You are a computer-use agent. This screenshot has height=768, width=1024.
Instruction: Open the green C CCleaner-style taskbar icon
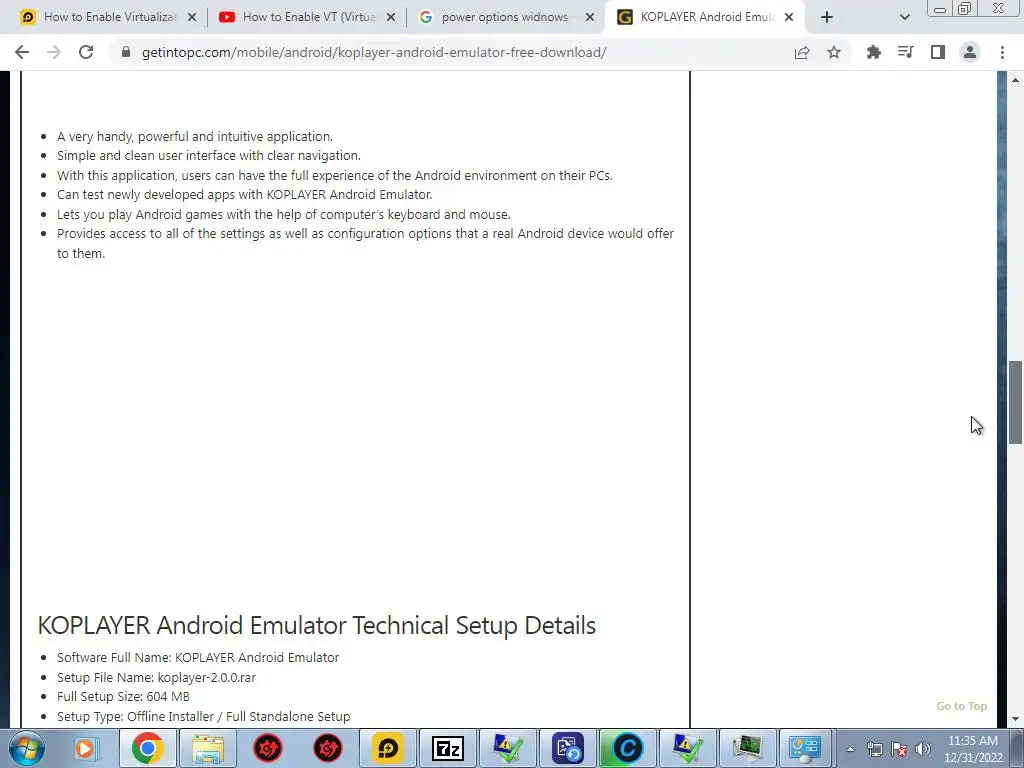[628, 748]
